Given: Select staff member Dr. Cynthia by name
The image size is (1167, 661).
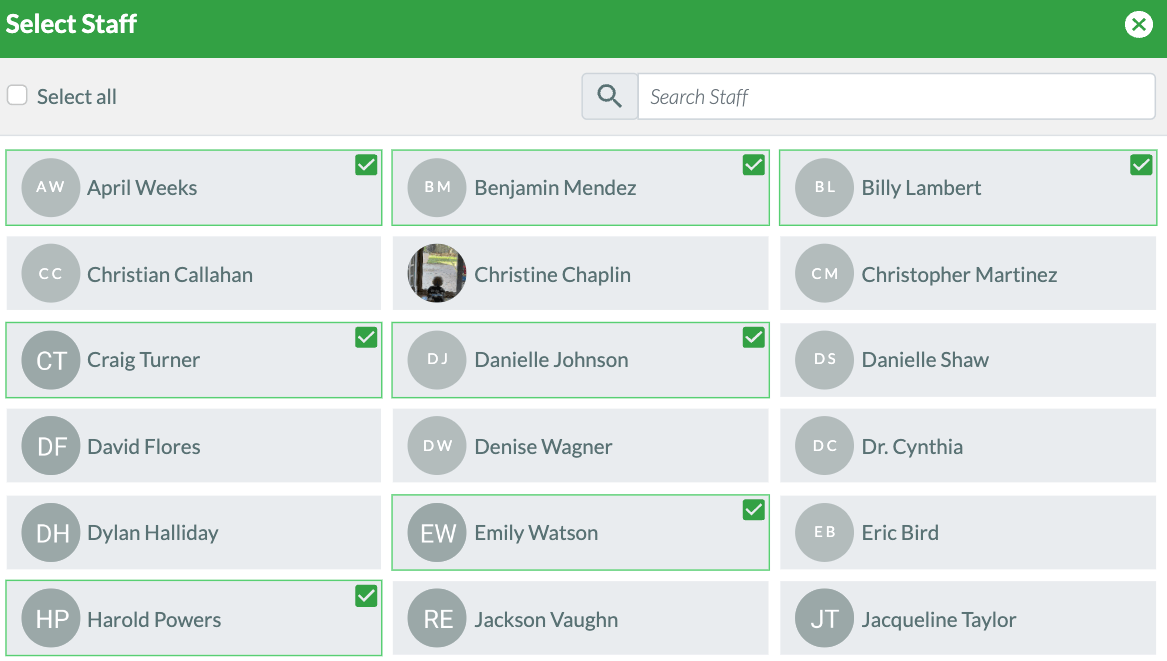Looking at the screenshot, I should (912, 447).
